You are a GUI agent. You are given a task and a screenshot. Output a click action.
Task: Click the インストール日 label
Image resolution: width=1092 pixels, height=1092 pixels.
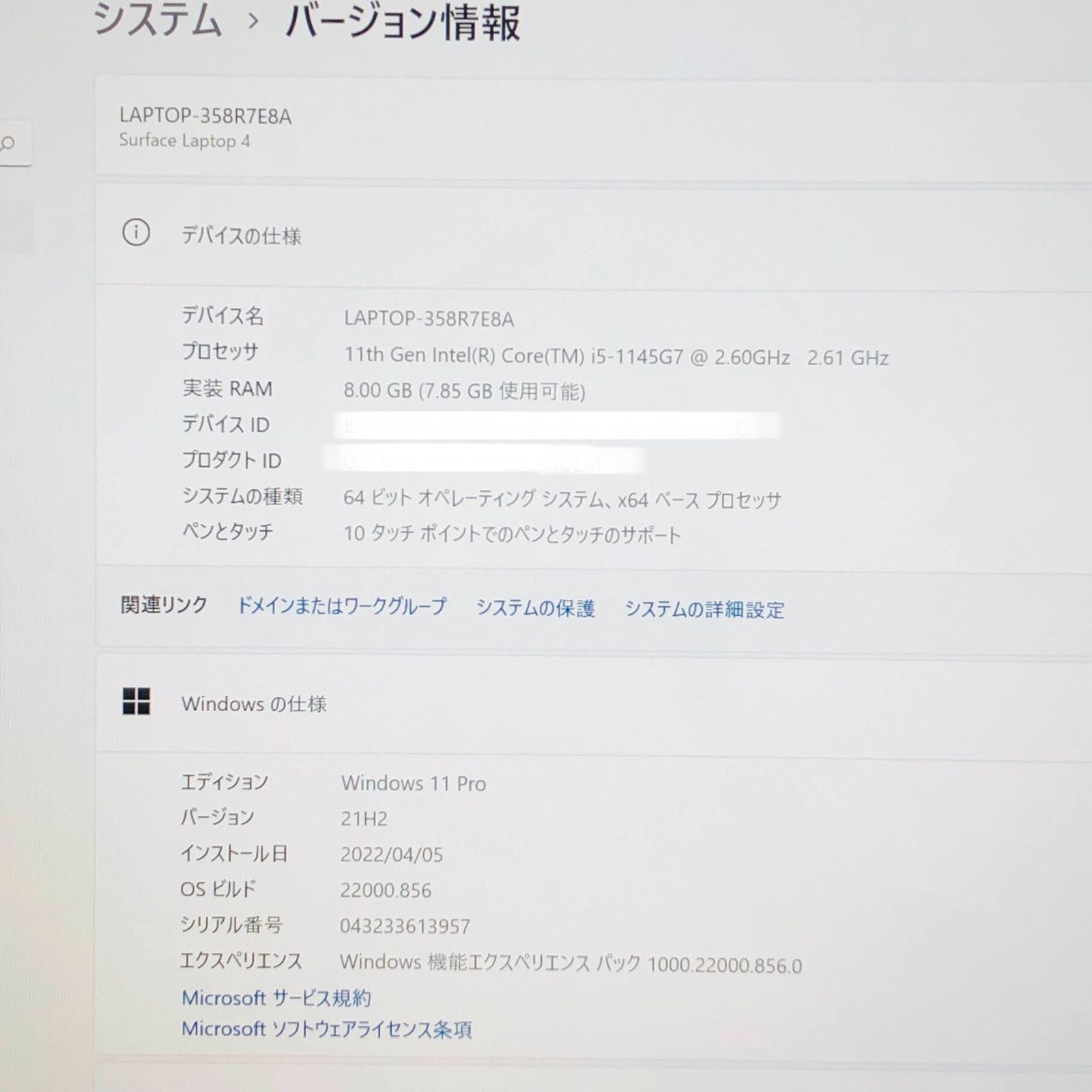pos(234,853)
